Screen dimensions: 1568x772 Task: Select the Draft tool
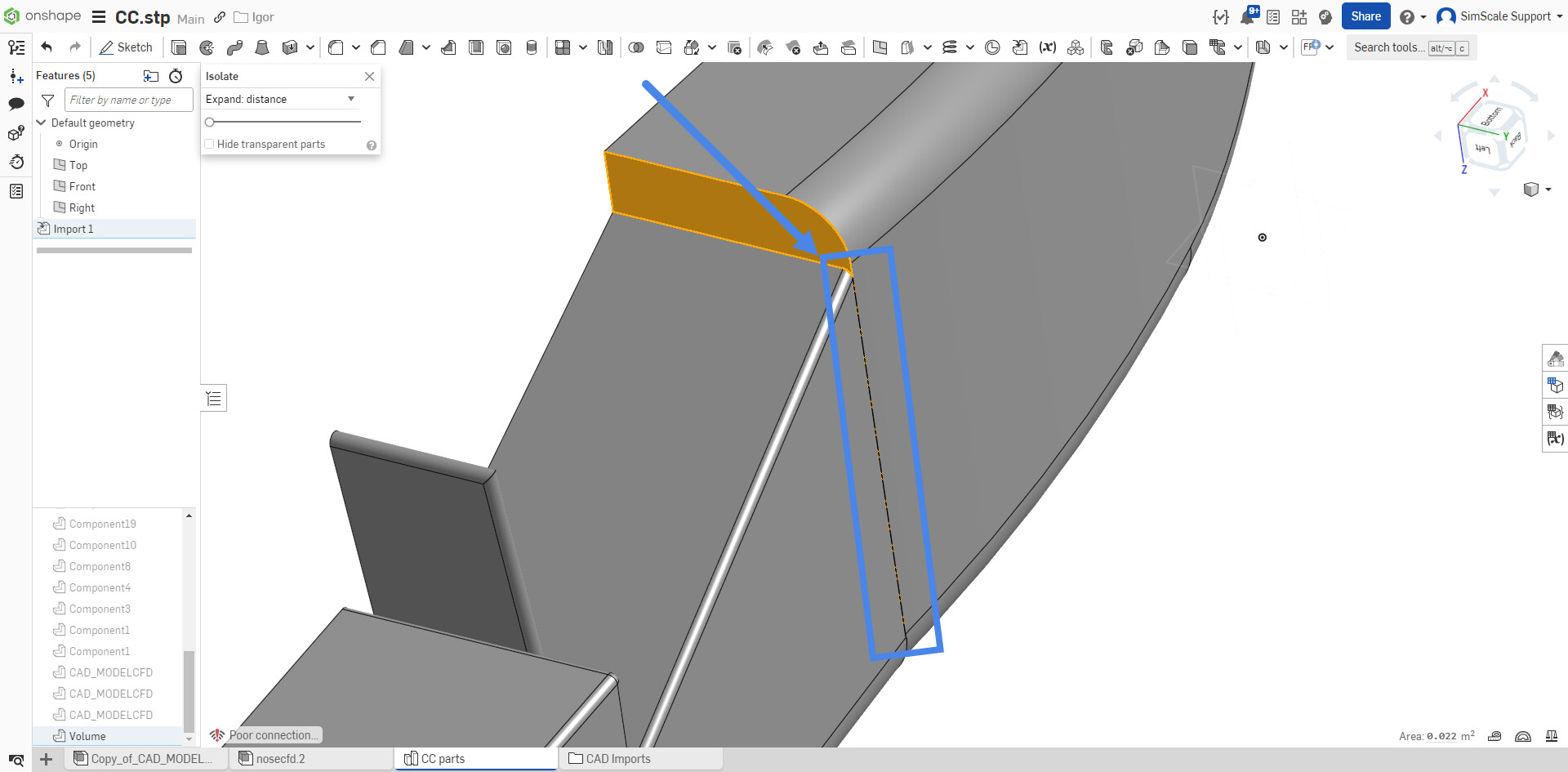pyautogui.click(x=406, y=47)
